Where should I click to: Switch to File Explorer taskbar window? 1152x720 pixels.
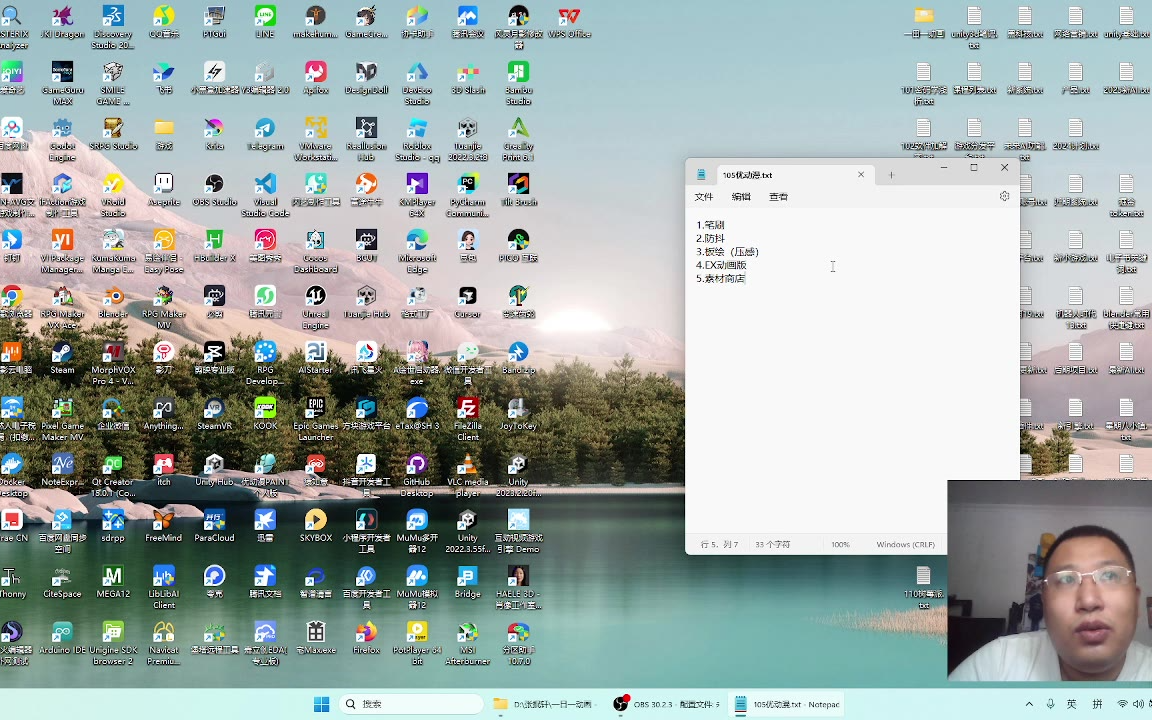tap(544, 704)
